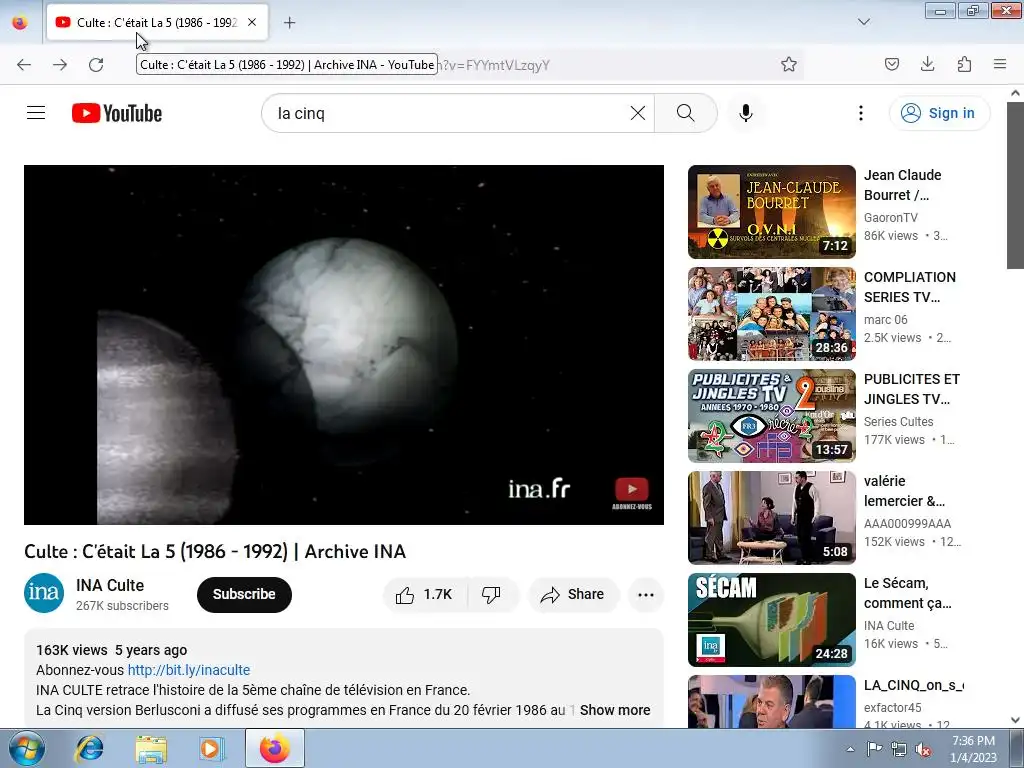Open Publicites et Jingles TV thumbnail
The image size is (1024, 768).
point(771,415)
